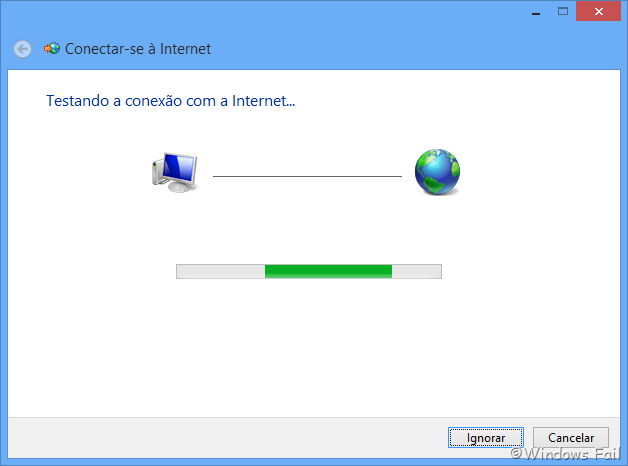Click the Testando a conexão com a Internet heading
Viewport: 628px width, 466px height.
tap(171, 101)
